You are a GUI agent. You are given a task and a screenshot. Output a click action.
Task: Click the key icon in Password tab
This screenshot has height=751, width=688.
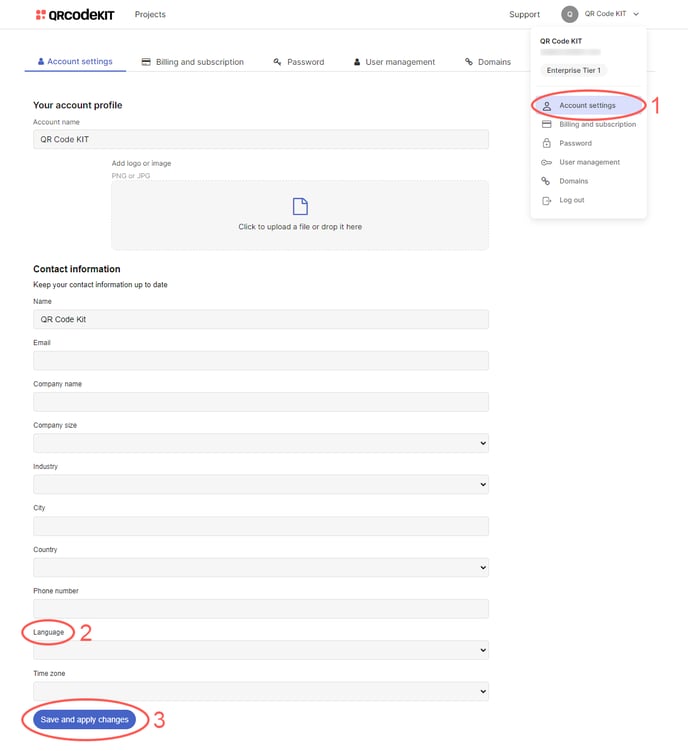[277, 62]
